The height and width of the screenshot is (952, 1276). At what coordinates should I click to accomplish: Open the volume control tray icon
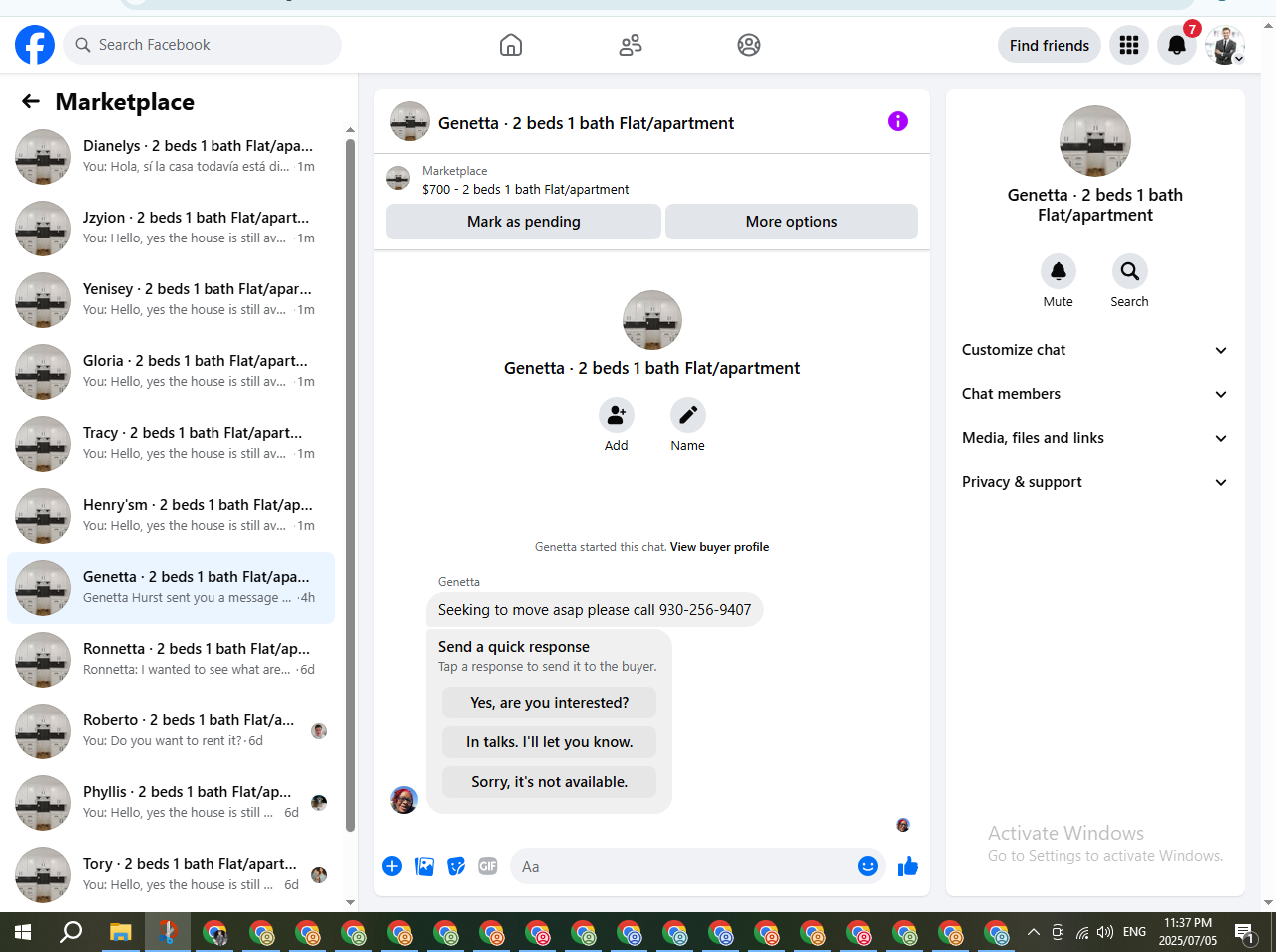click(1105, 932)
